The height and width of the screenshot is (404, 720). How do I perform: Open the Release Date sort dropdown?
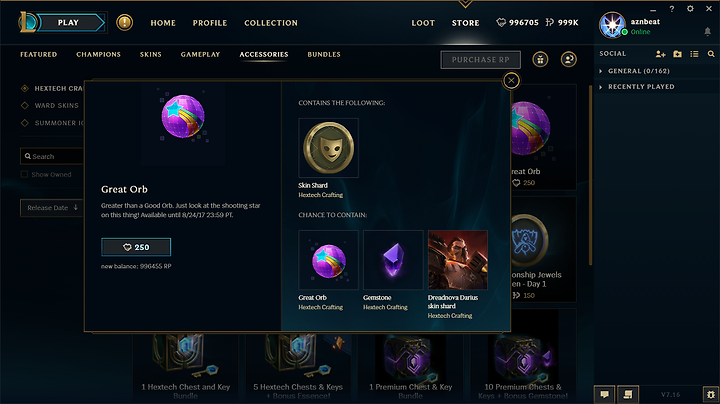pyautogui.click(x=52, y=208)
